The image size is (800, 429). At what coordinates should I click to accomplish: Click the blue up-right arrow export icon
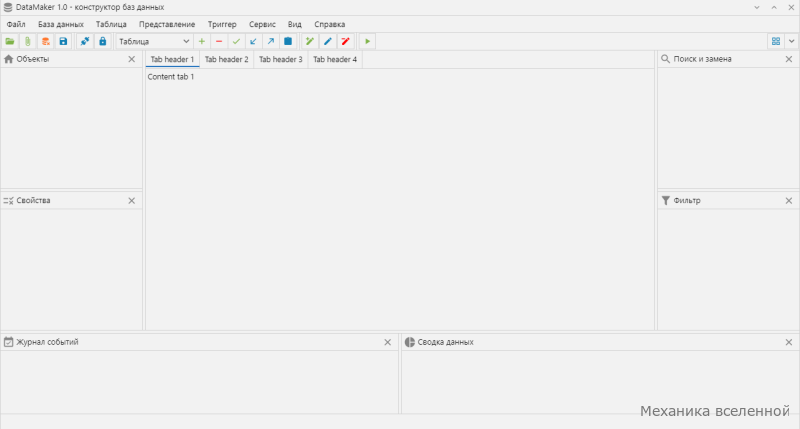[x=271, y=41]
